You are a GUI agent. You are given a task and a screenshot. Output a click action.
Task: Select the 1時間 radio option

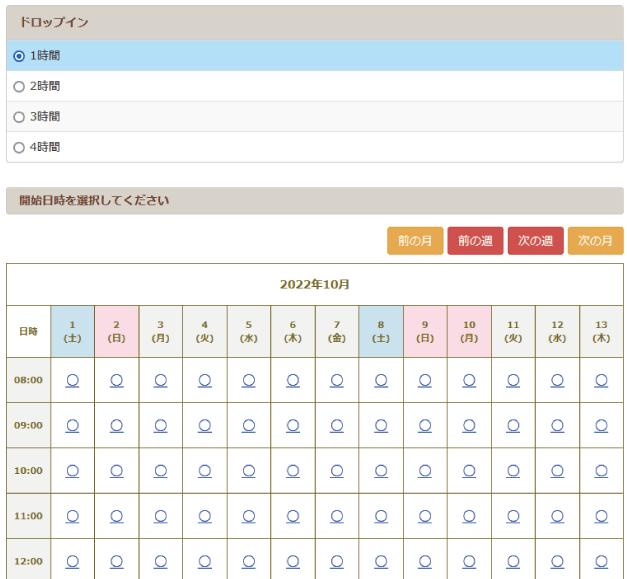19,56
